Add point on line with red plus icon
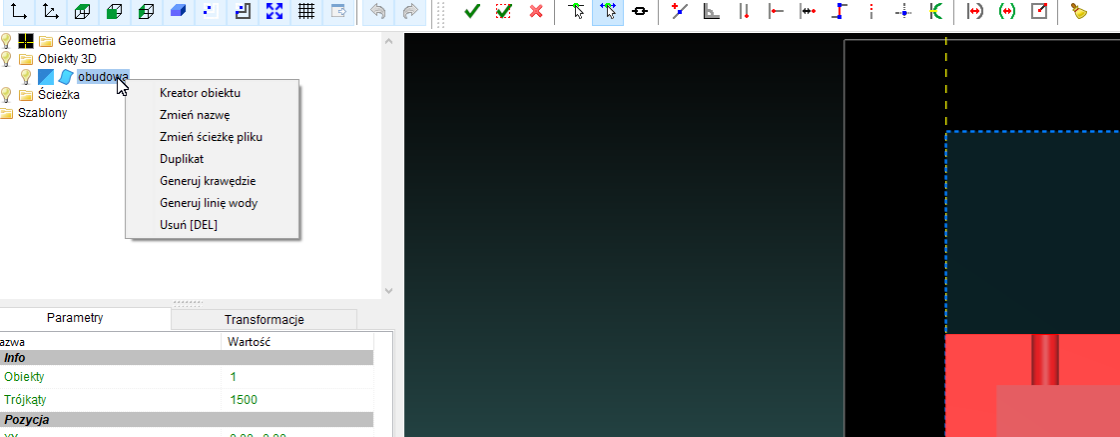 [680, 11]
